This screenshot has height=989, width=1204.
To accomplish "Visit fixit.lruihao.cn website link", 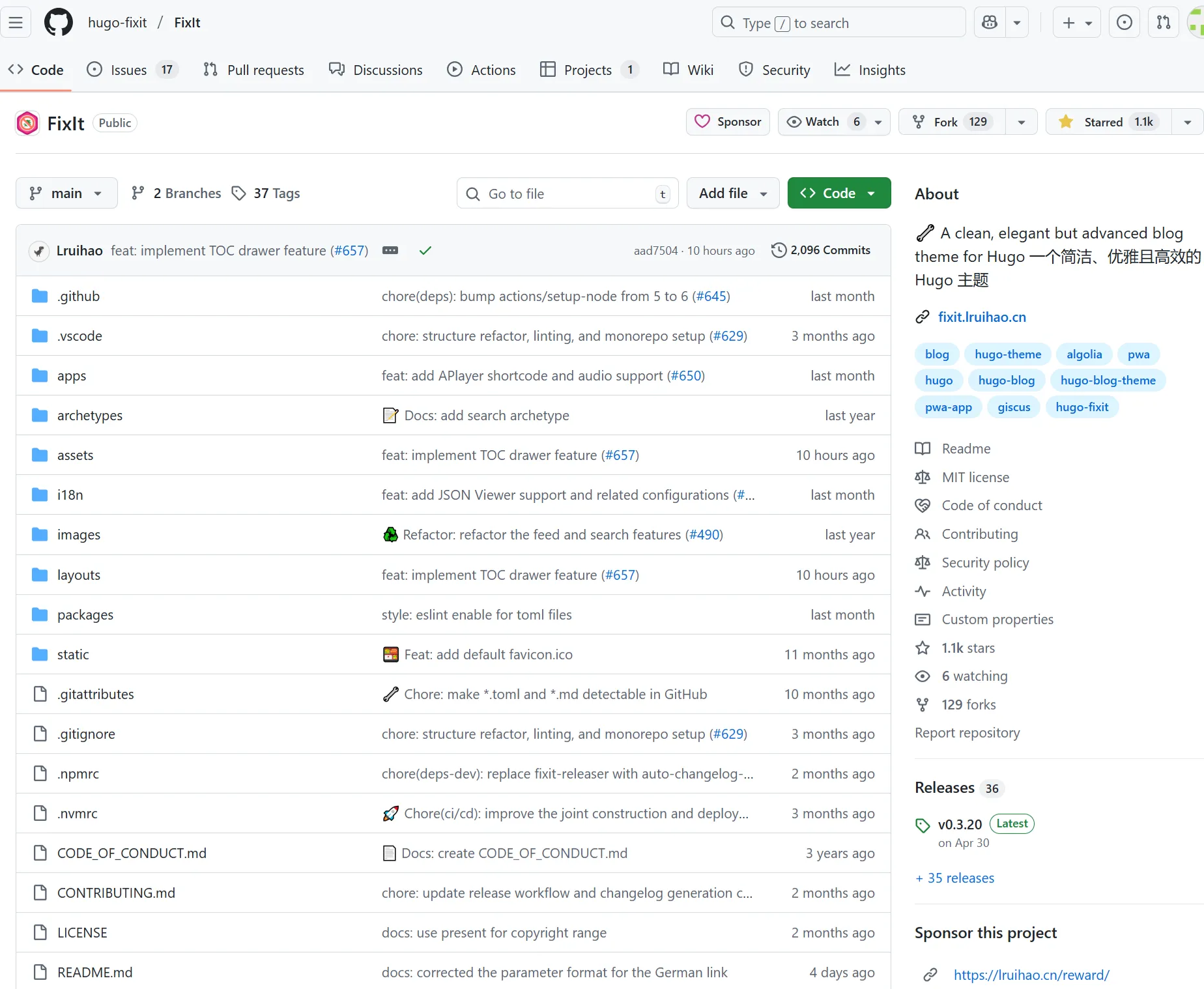I will (982, 317).
